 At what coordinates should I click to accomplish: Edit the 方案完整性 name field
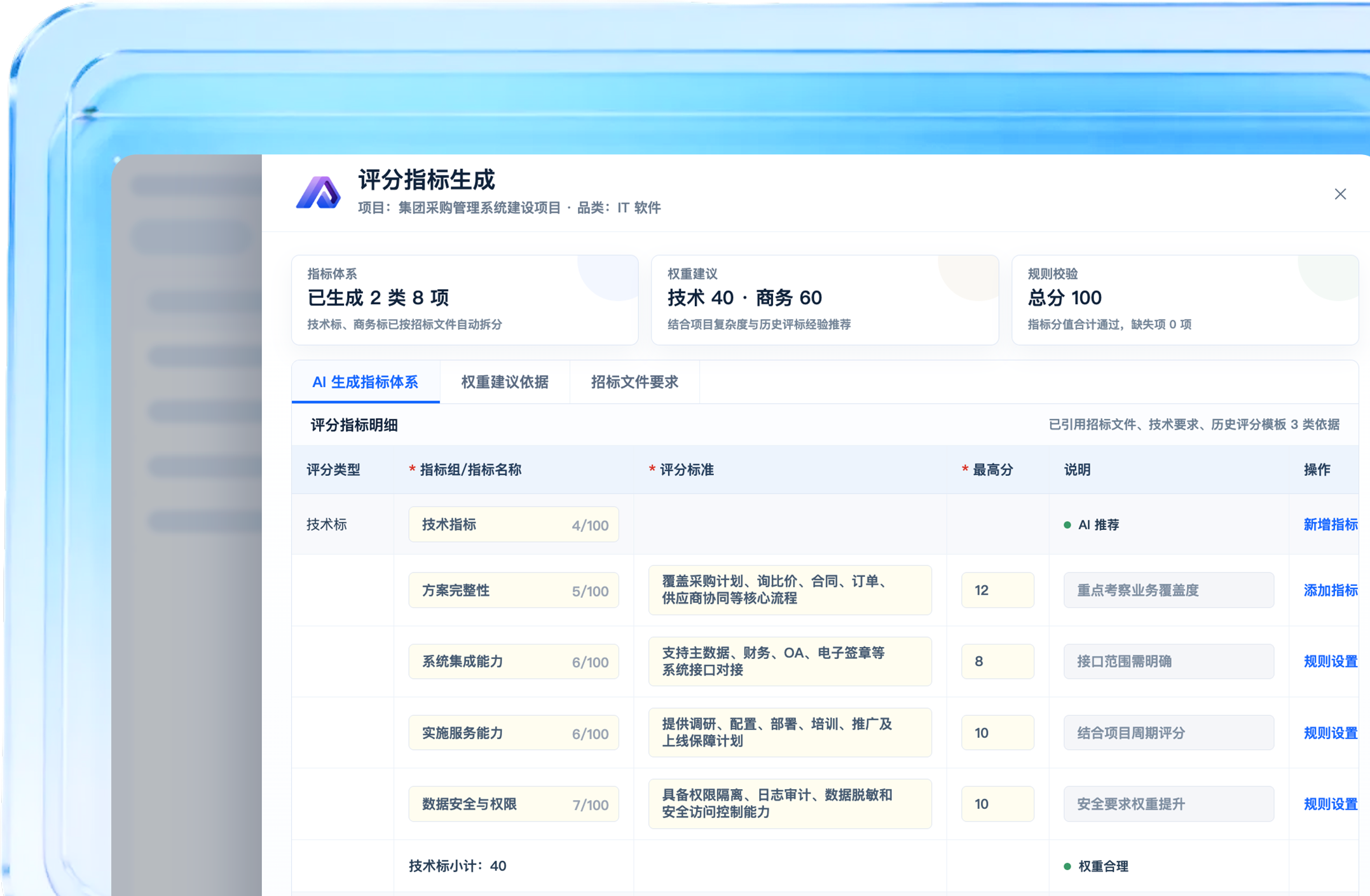tap(514, 590)
